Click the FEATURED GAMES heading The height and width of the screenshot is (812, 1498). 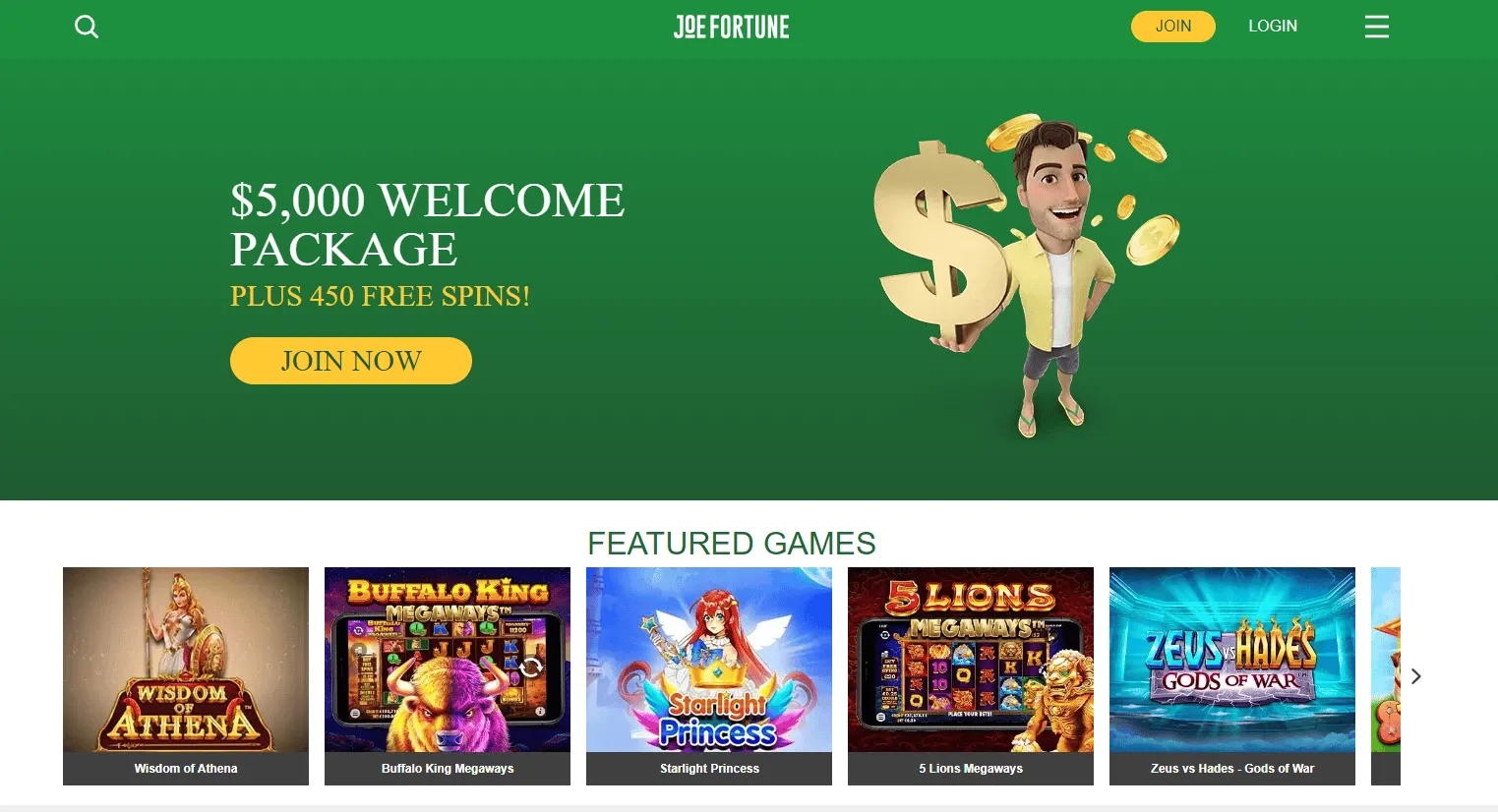point(731,544)
